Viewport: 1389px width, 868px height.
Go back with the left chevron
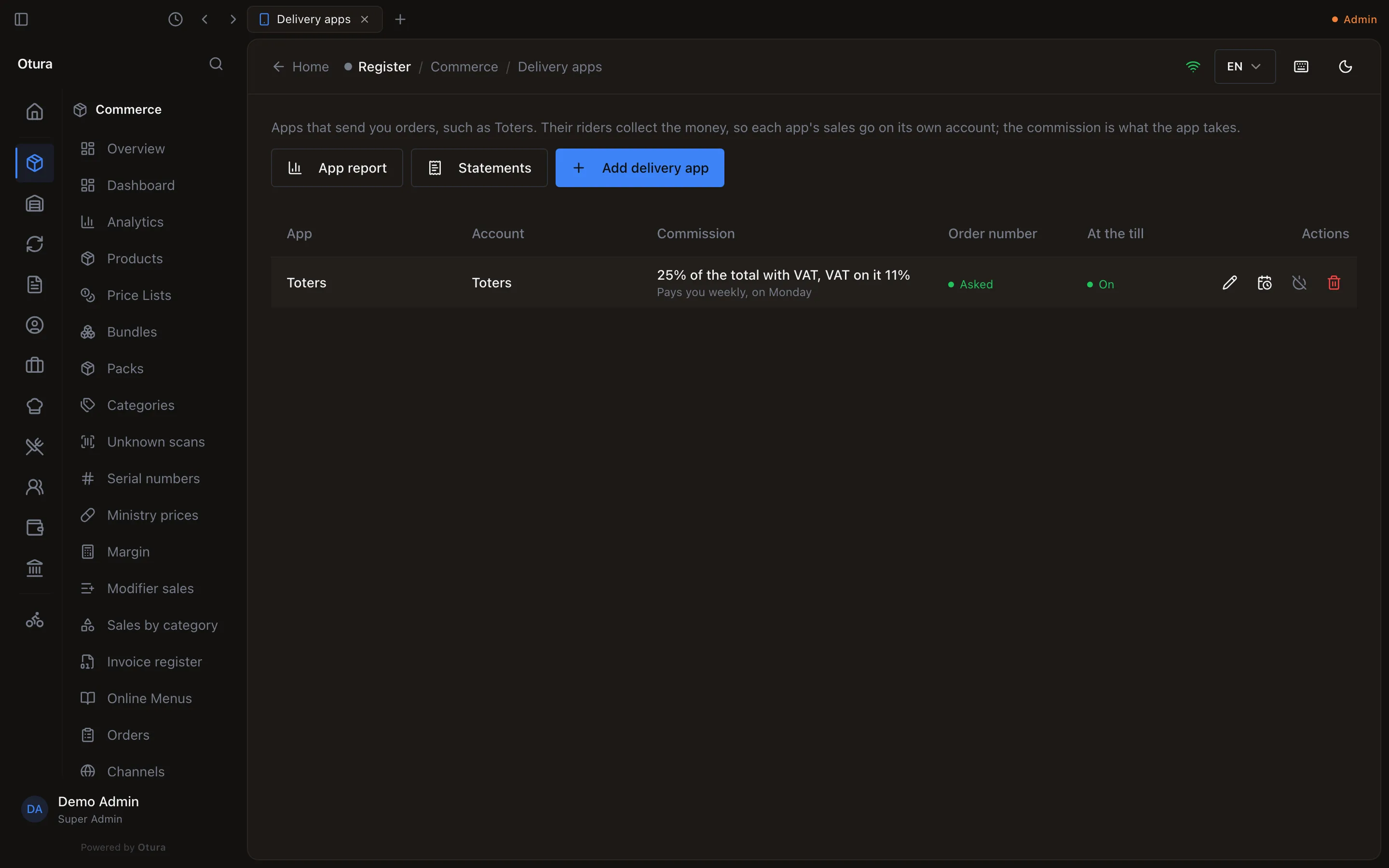click(205, 19)
